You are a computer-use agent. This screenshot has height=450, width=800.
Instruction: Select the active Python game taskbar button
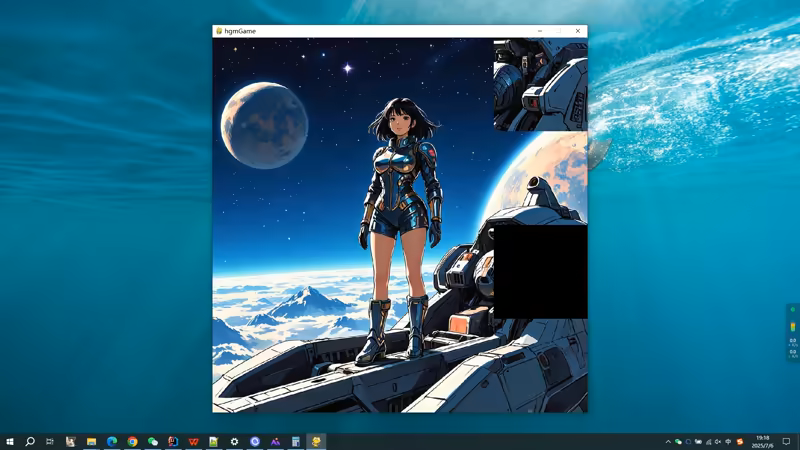(316, 441)
